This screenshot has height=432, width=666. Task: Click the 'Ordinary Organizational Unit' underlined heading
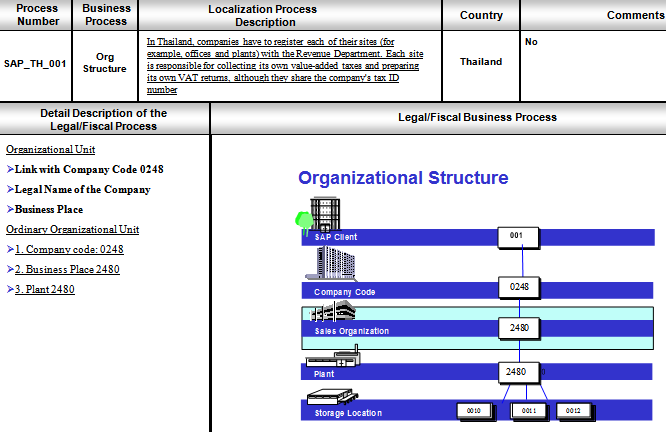pos(73,229)
